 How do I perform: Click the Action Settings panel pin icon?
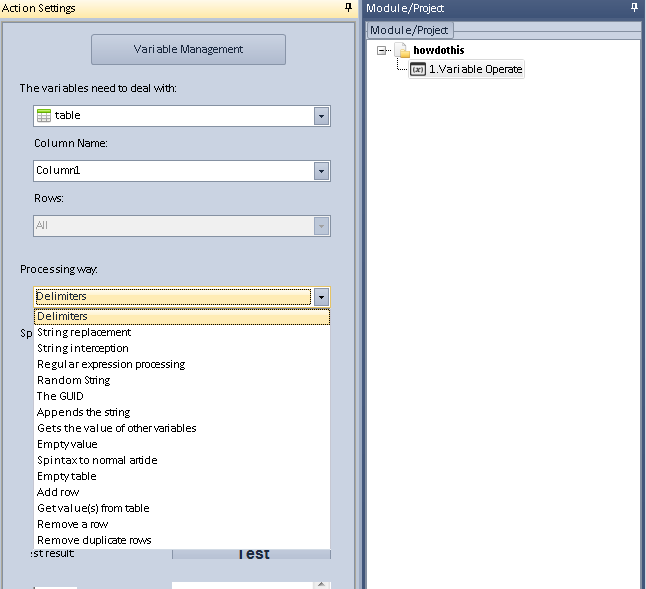pyautogui.click(x=348, y=7)
